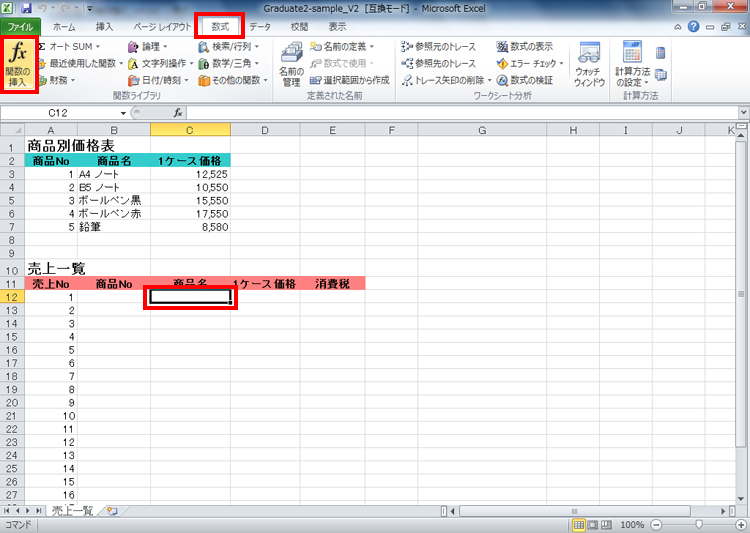Click the Undo icon in Quick Access Toolbar
This screenshot has width=750, height=533.
pos(42,8)
